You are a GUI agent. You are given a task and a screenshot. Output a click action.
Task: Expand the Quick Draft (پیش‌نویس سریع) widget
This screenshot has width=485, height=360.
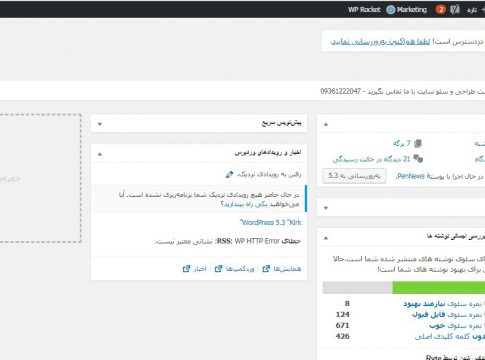[x=100, y=124]
